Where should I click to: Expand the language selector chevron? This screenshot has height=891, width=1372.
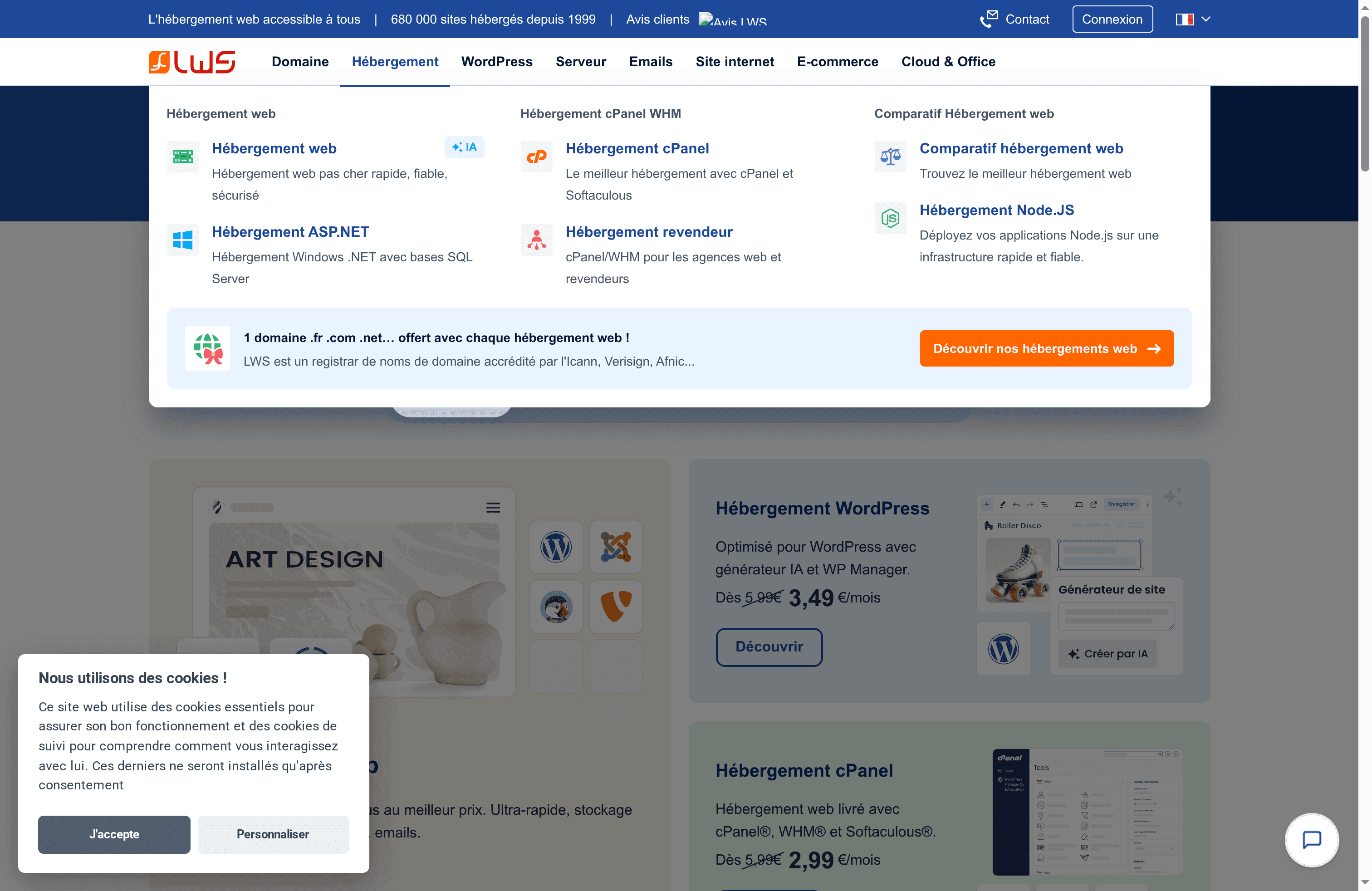(x=1205, y=19)
